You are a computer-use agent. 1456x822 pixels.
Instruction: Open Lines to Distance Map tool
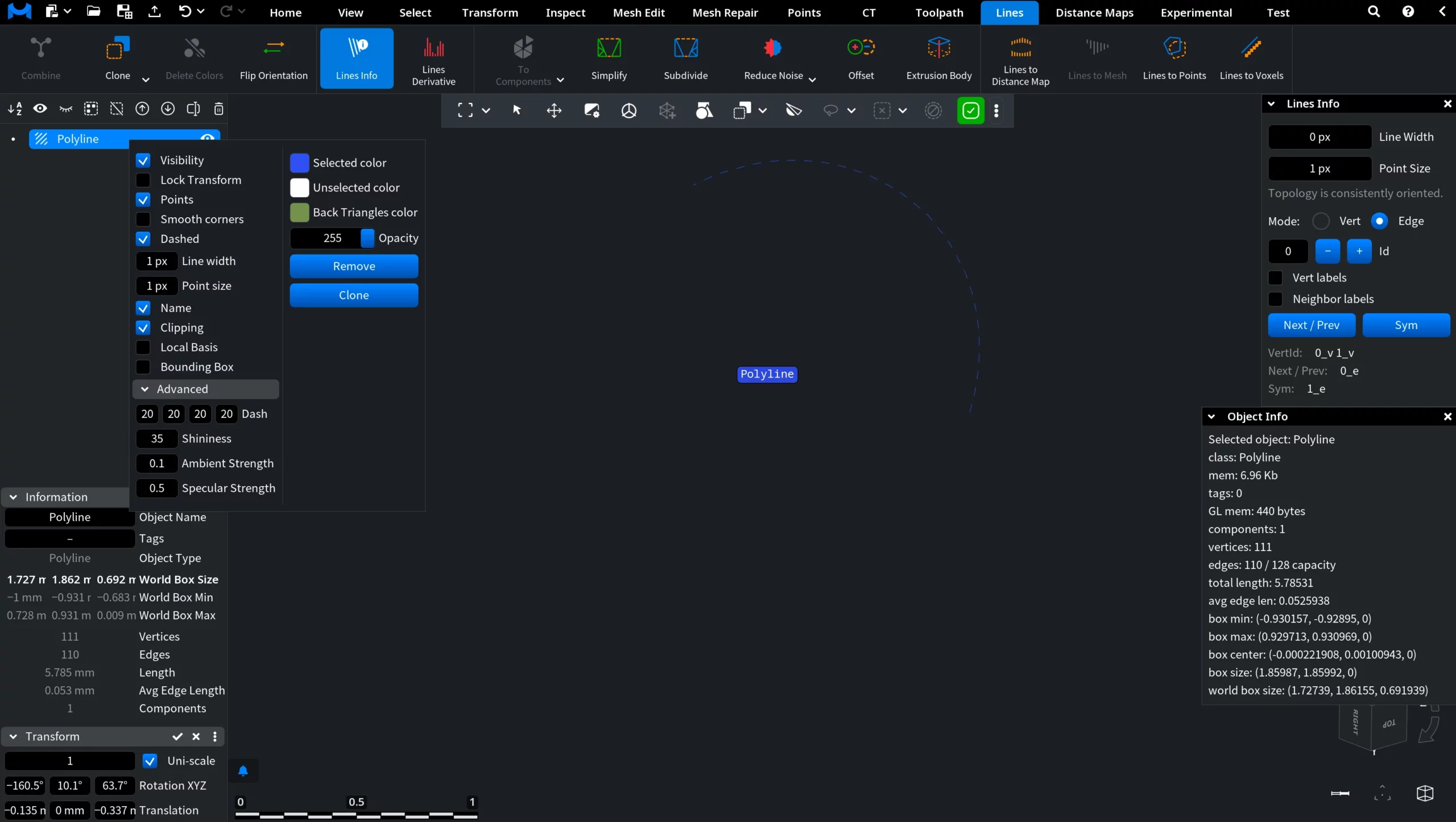coord(1020,58)
